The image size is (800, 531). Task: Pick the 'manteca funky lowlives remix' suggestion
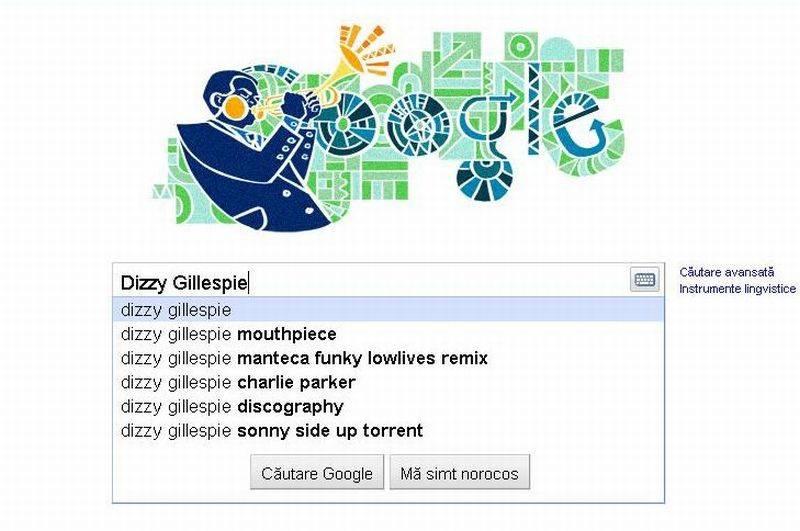[x=304, y=358]
